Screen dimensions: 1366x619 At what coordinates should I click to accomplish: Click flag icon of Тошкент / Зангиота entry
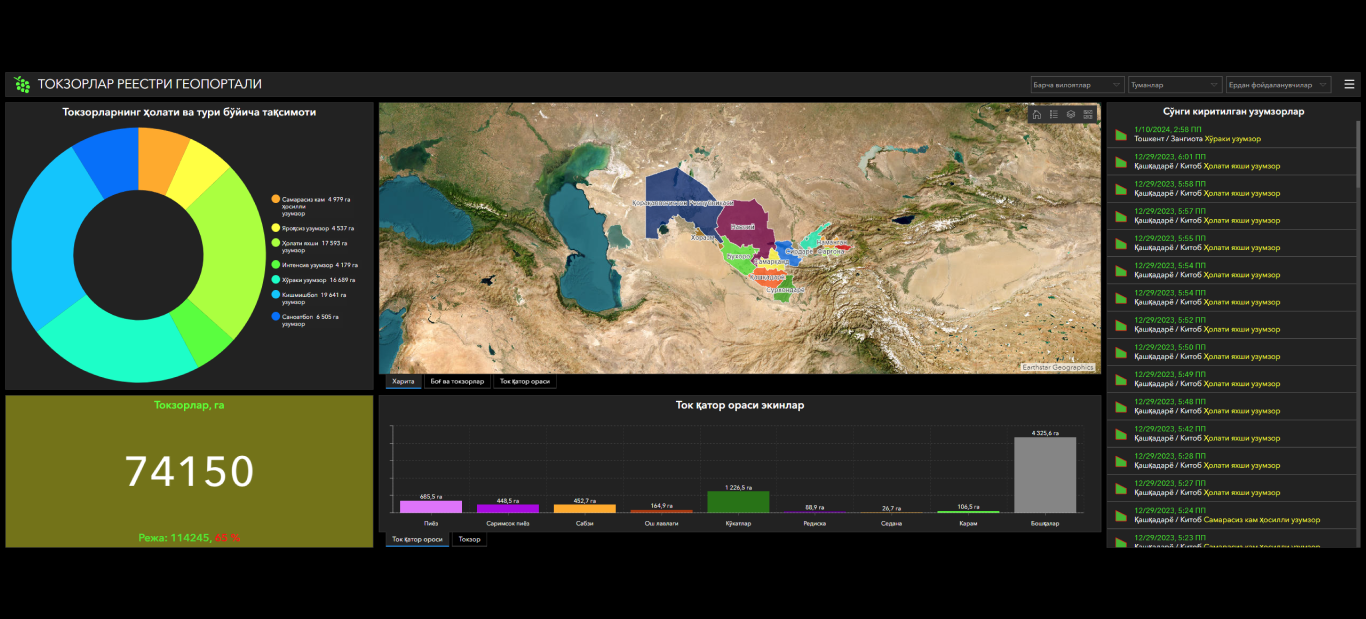[x=1121, y=134]
